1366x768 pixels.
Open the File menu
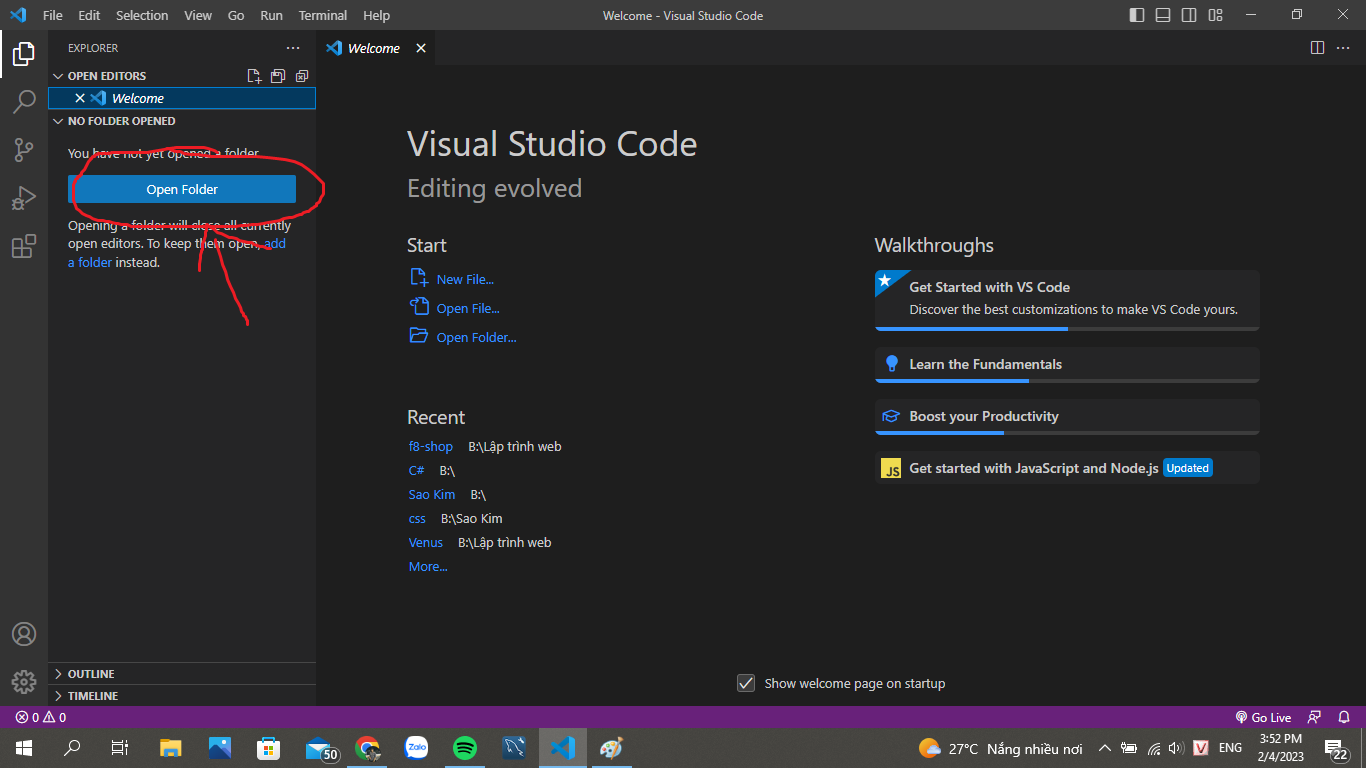(x=53, y=15)
